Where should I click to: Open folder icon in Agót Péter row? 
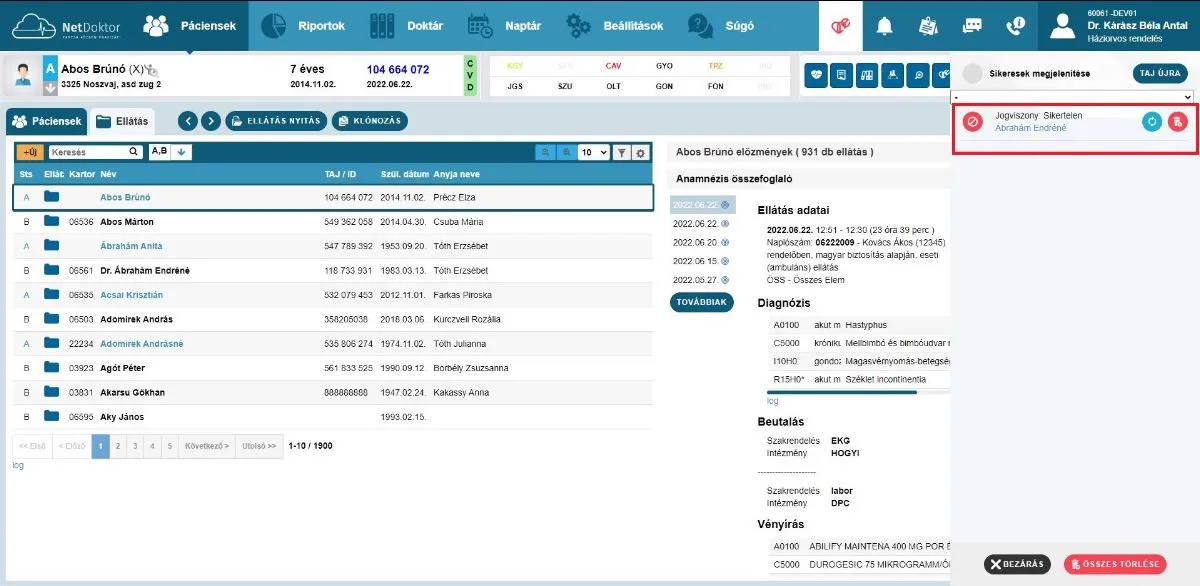52,368
